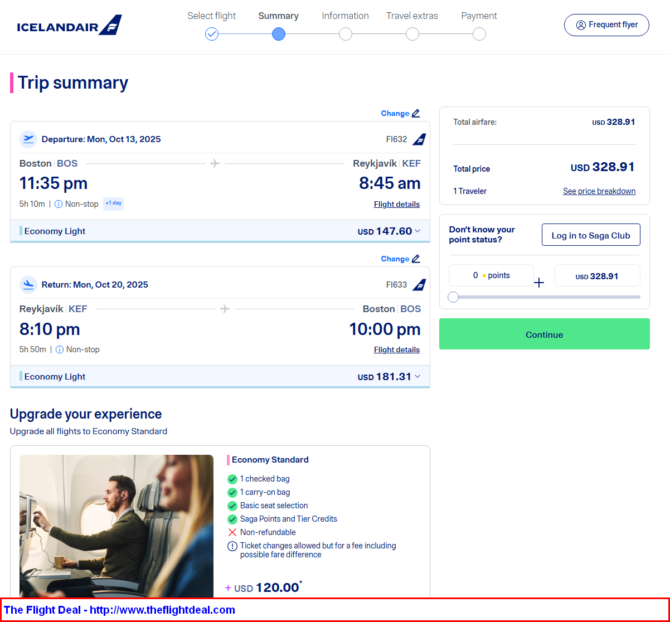This screenshot has width=670, height=622.
Task: Click the 1 Traveler text
Action: pyautogui.click(x=470, y=191)
